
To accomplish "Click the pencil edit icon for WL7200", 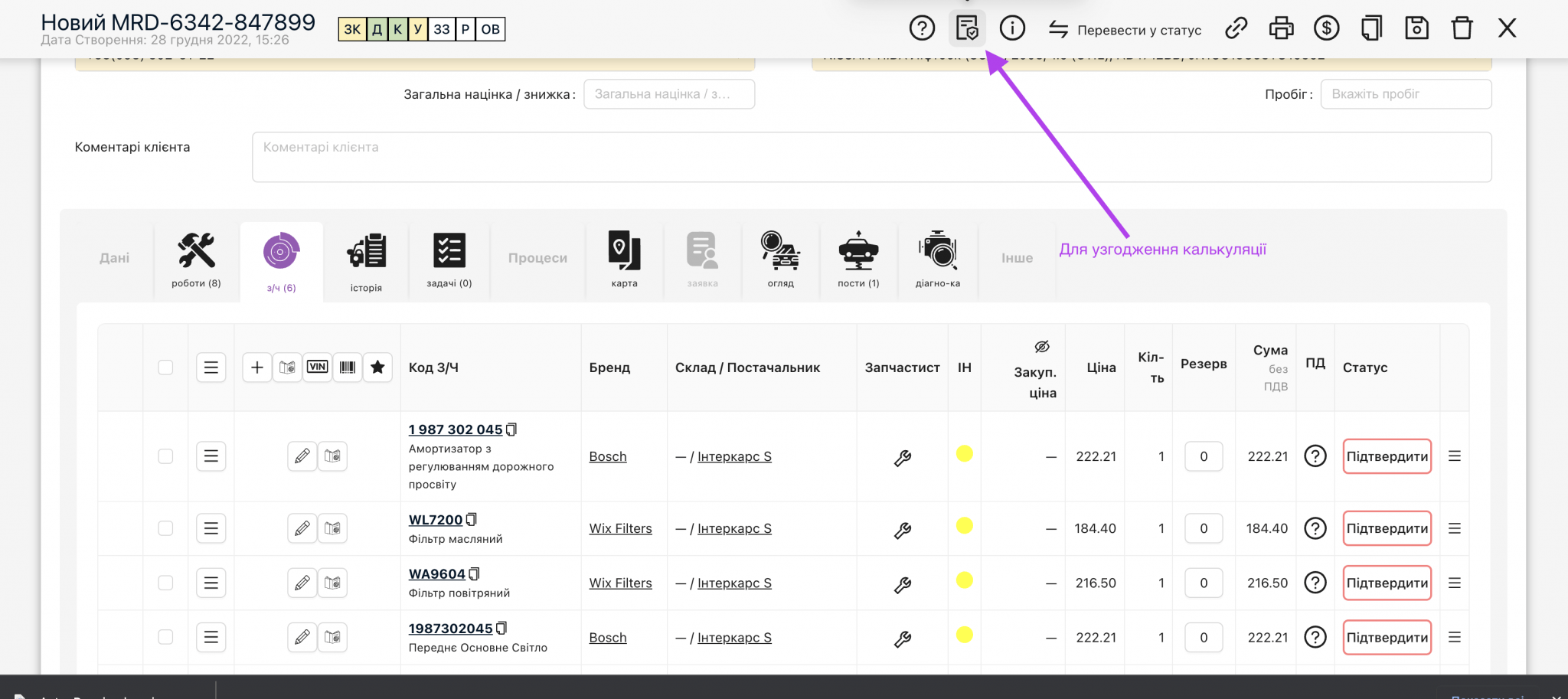I will pyautogui.click(x=302, y=528).
